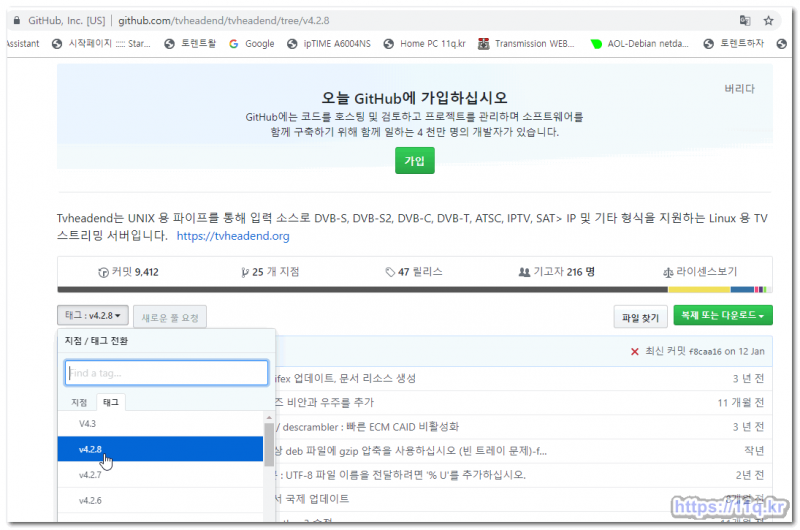Image resolution: width=800 pixels, height=530 pixels.
Task: Click the 파일 찾기 button
Action: [640, 318]
